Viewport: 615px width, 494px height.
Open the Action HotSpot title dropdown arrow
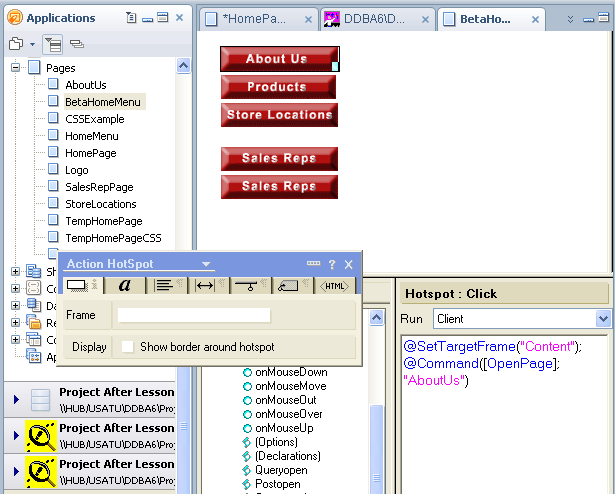pos(207,265)
